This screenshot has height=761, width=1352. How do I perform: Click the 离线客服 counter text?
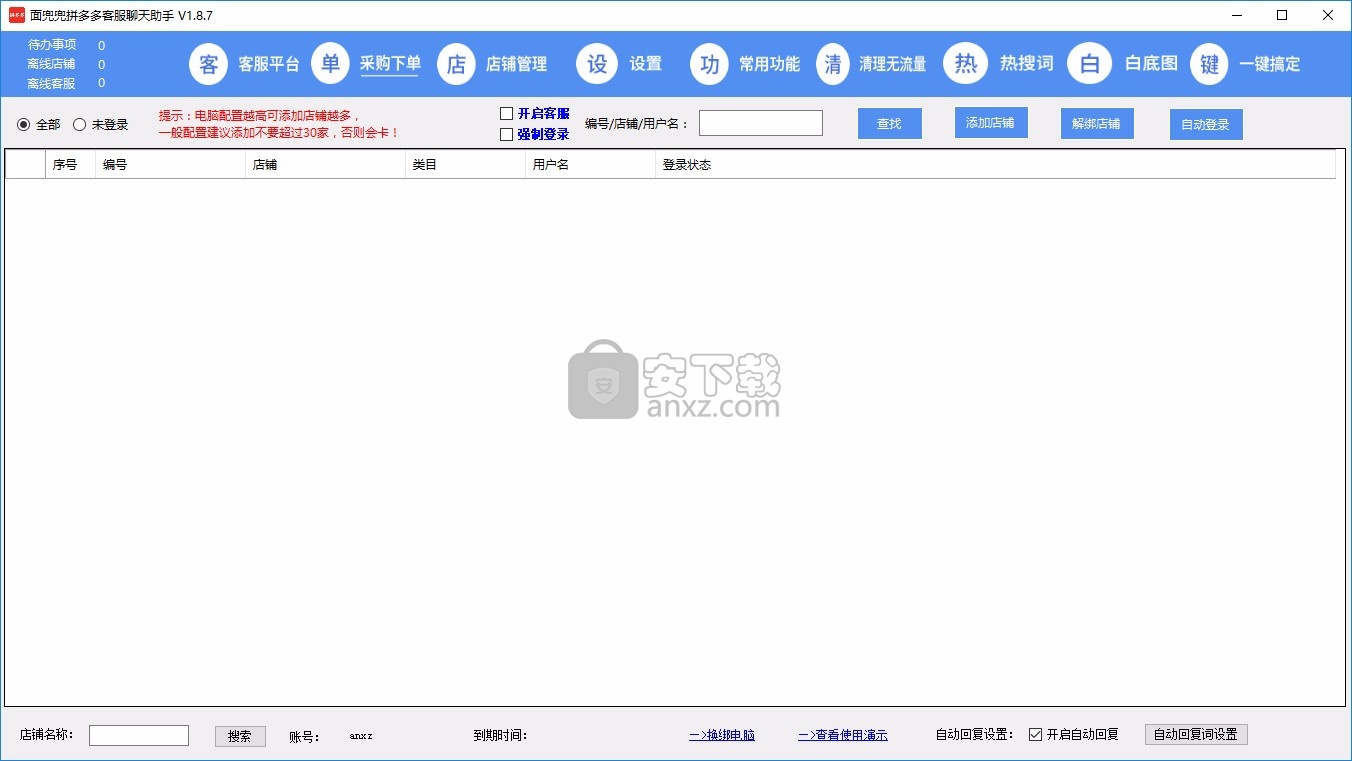click(52, 83)
